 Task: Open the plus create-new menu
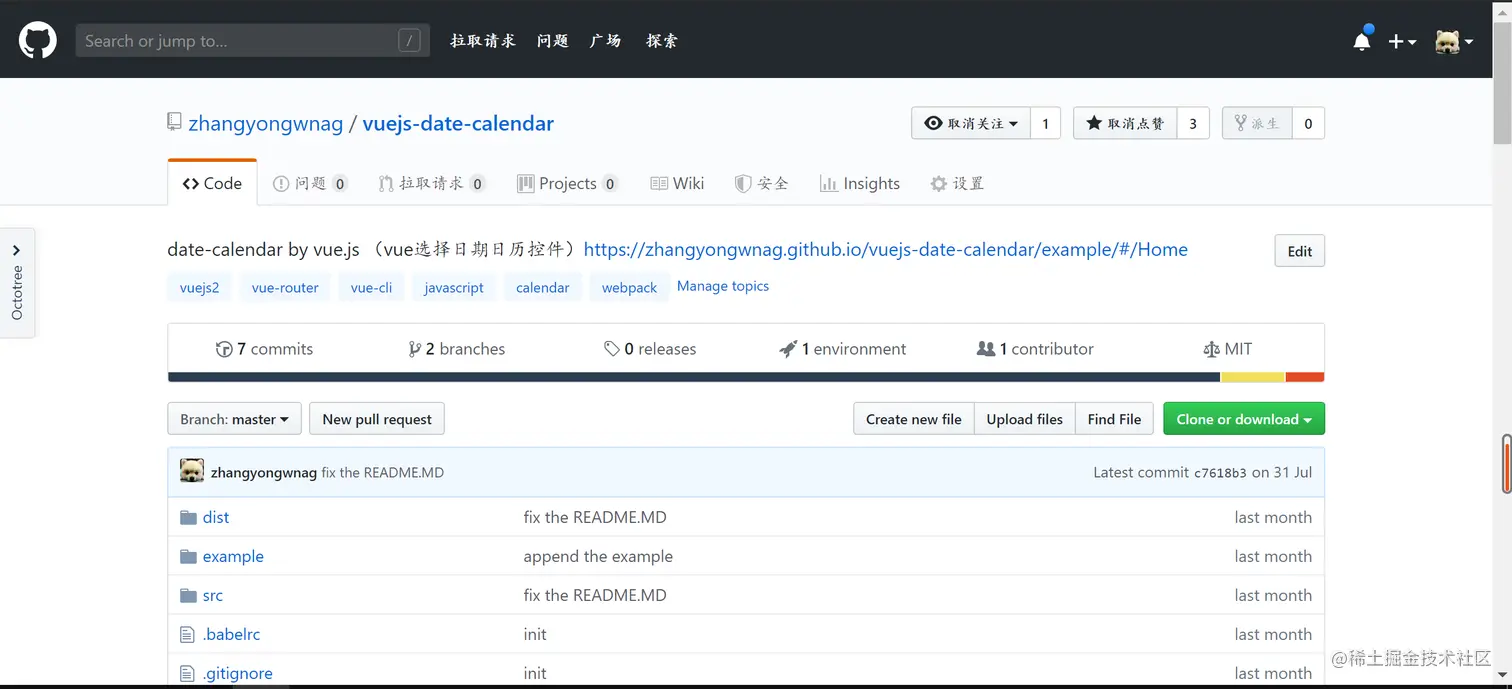1402,41
